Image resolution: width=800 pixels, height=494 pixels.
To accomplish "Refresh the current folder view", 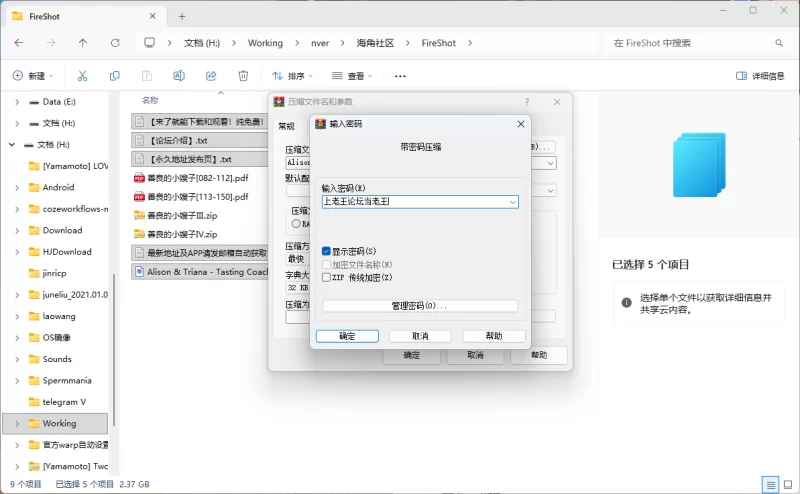I will [x=115, y=43].
